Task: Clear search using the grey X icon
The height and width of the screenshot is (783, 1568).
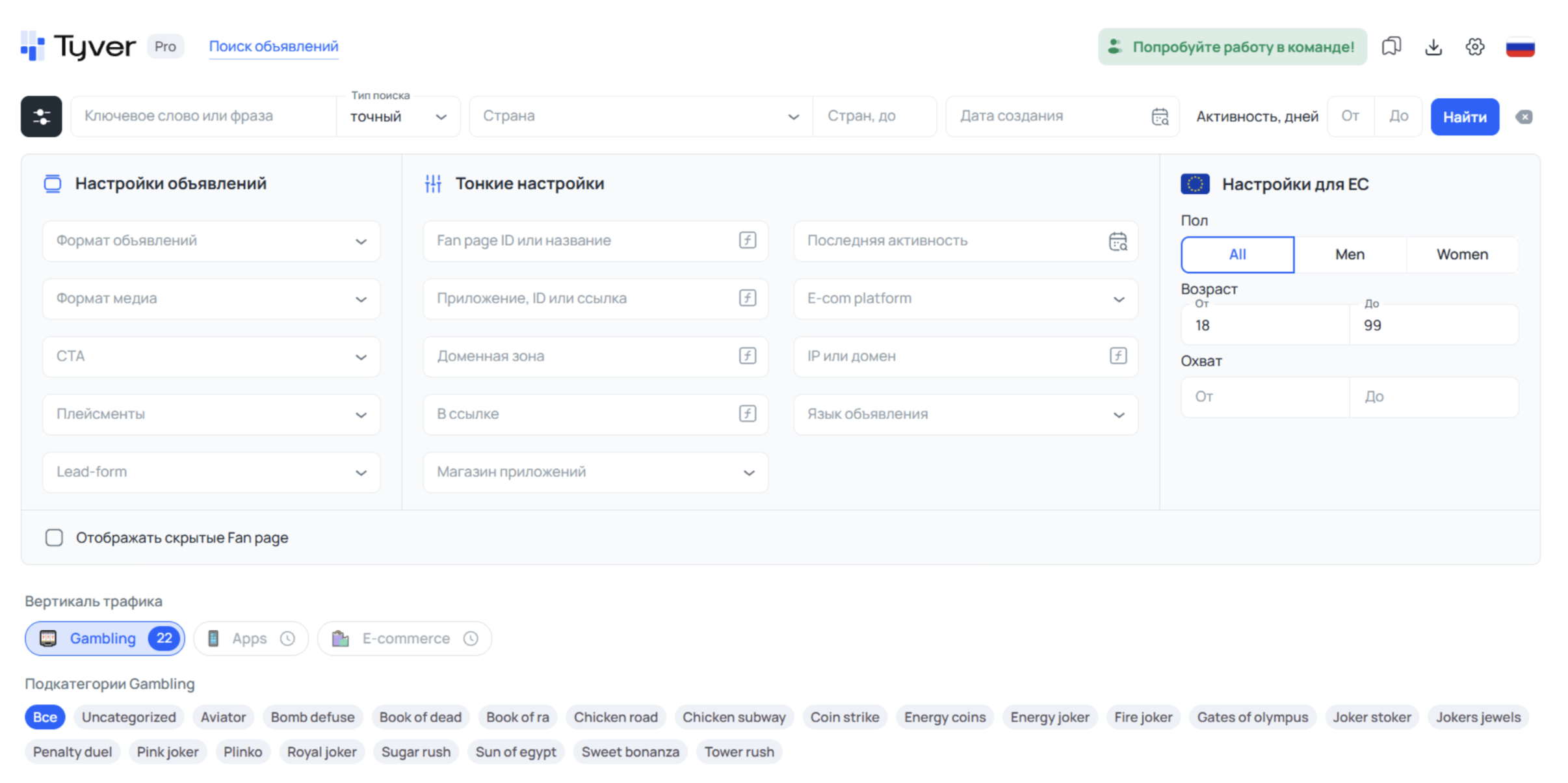Action: coord(1524,116)
